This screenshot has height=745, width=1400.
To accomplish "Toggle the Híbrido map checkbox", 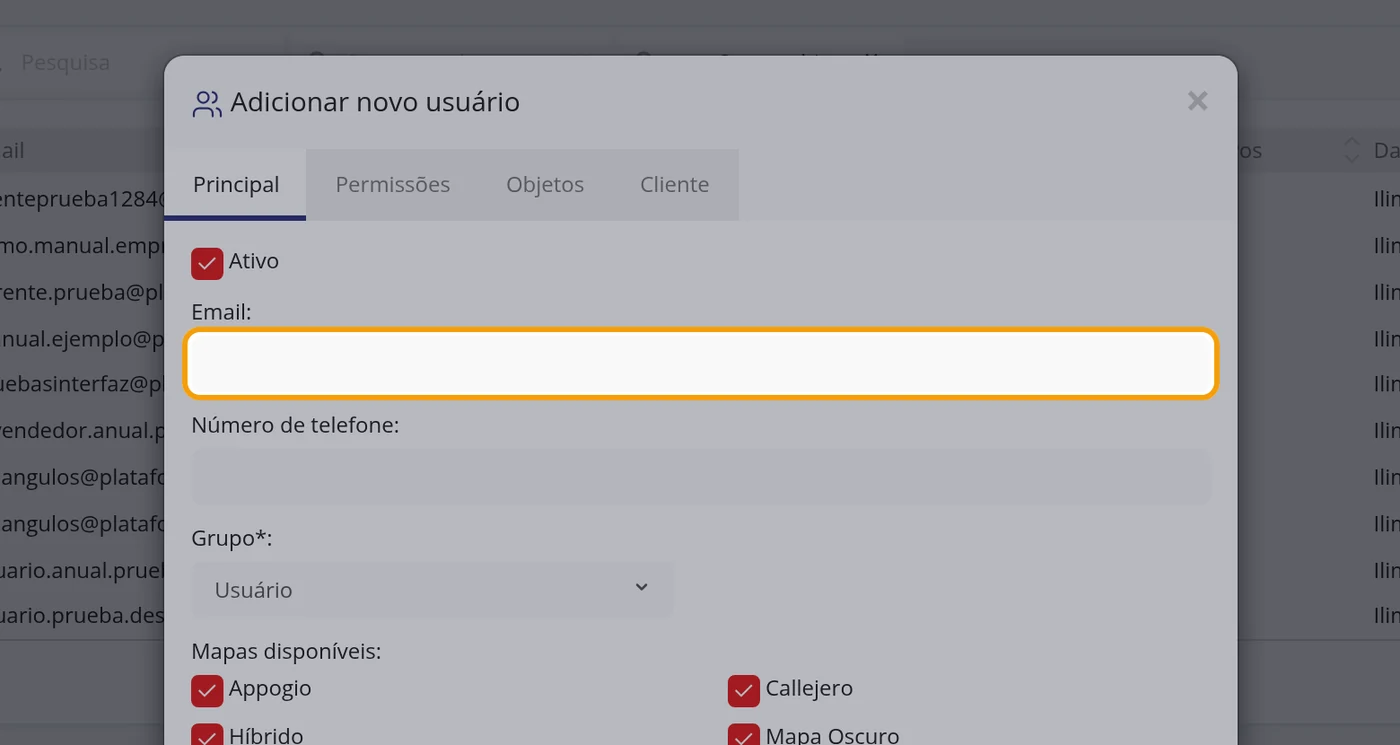I will (207, 736).
